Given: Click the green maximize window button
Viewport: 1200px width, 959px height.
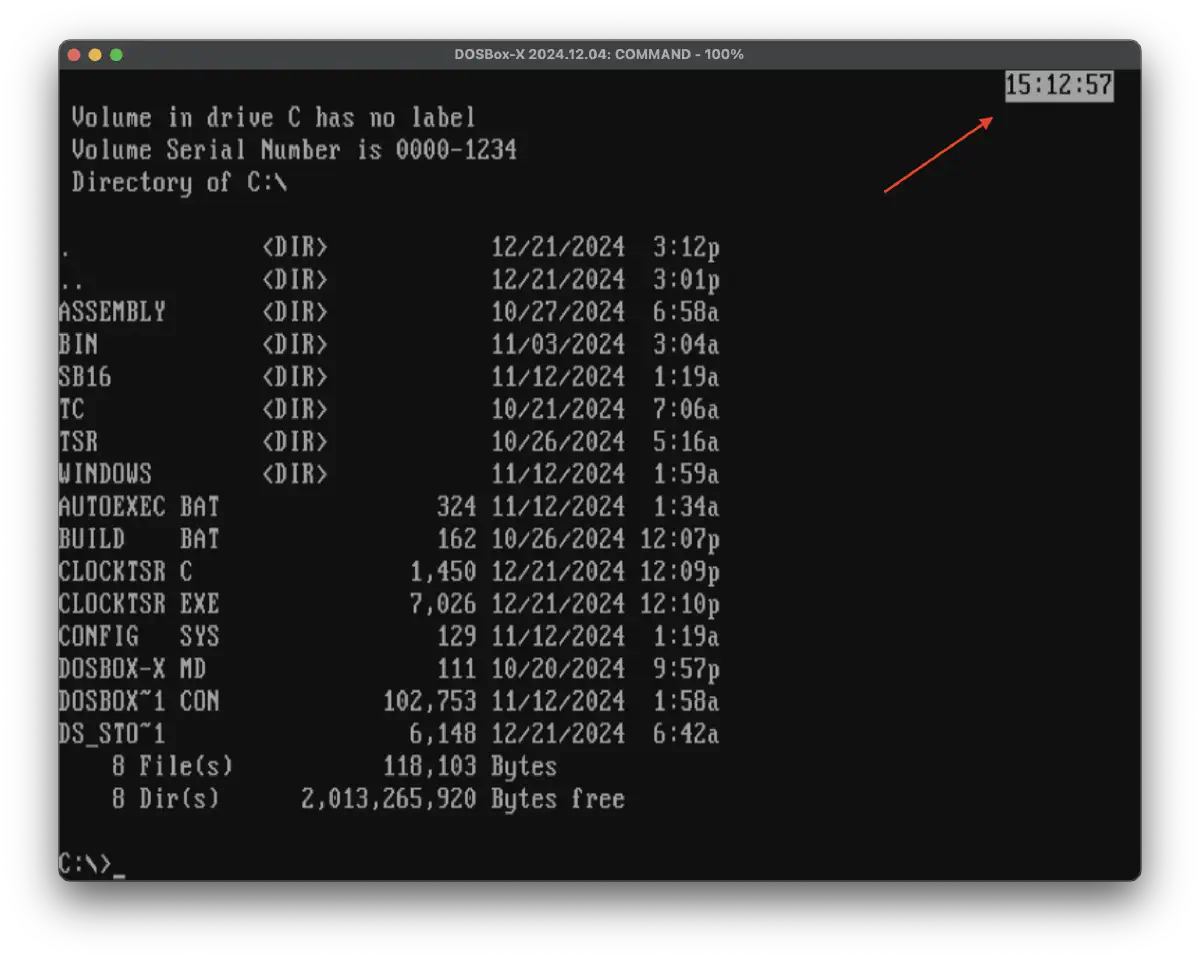Looking at the screenshot, I should 116,54.
